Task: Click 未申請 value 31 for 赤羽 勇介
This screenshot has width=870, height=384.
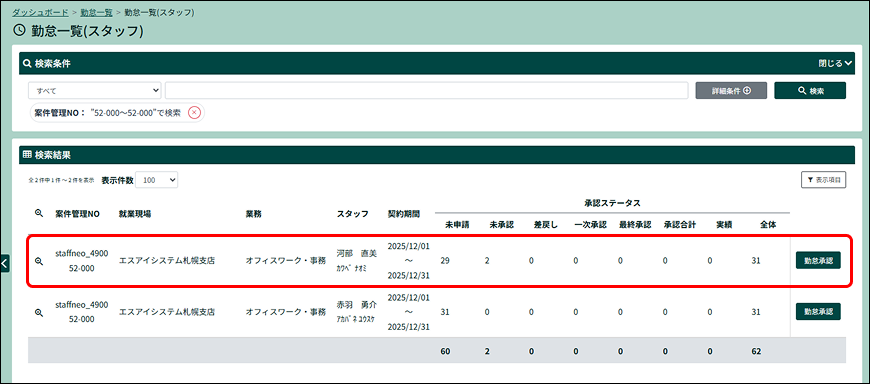Action: coord(444,312)
